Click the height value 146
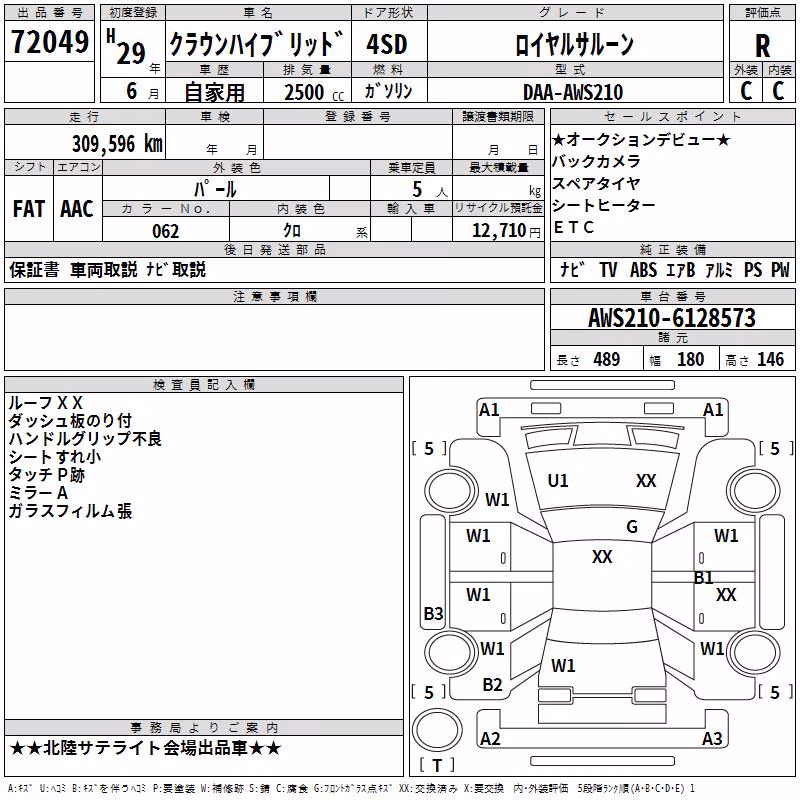The image size is (800, 800). pyautogui.click(x=770, y=360)
